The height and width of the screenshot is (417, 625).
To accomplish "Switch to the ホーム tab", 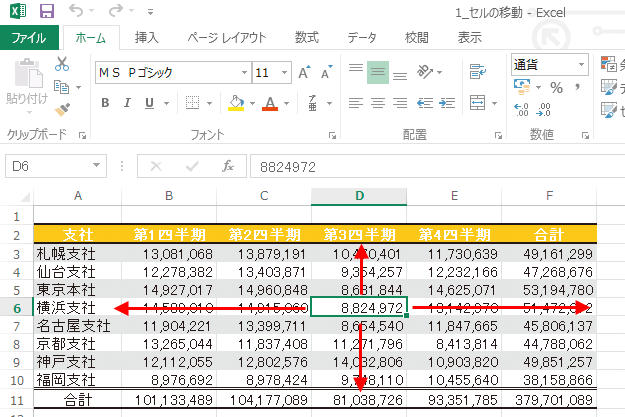I will point(91,38).
